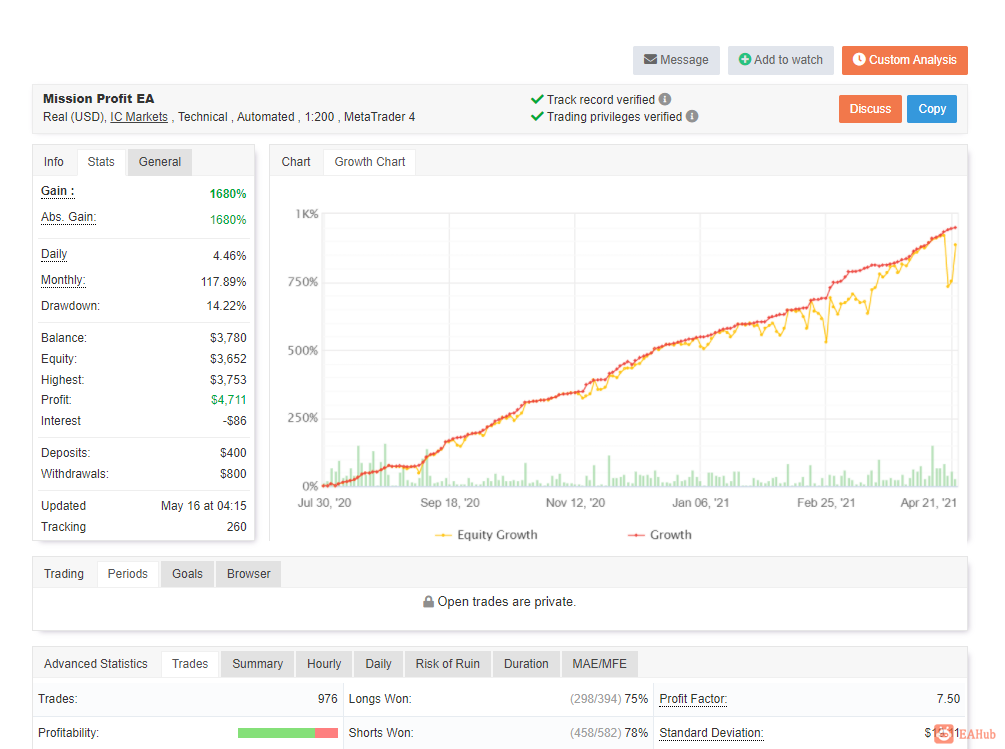Click the Gain underlined label
Image resolution: width=1005 pixels, height=749 pixels.
[58, 192]
